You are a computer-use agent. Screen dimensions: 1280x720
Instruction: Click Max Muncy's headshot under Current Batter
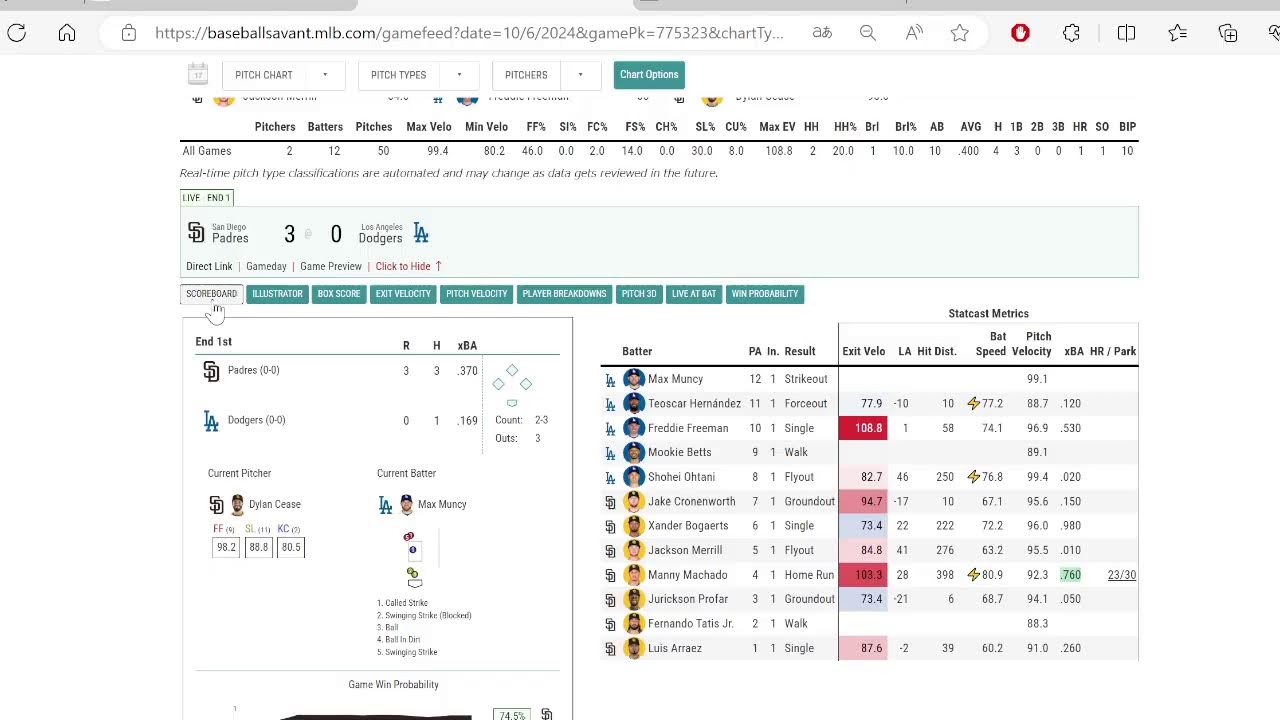point(407,504)
